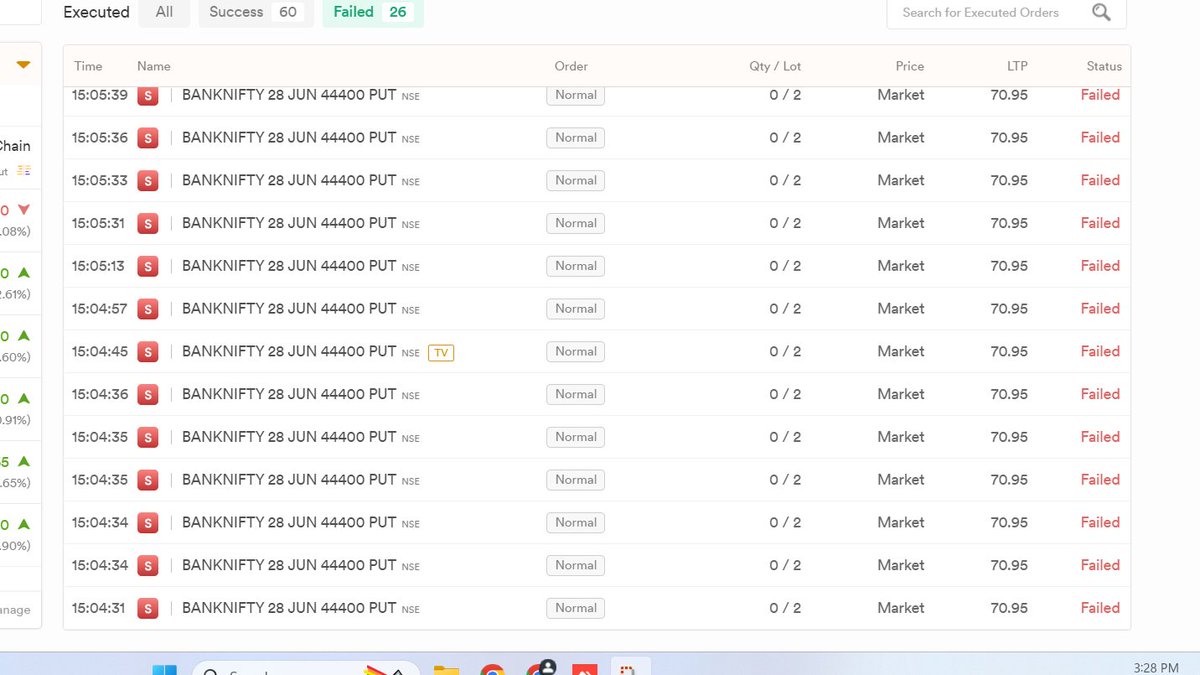Click the Failed status on the 15:05:13 row
This screenshot has width=1200, height=675.
pos(1100,266)
